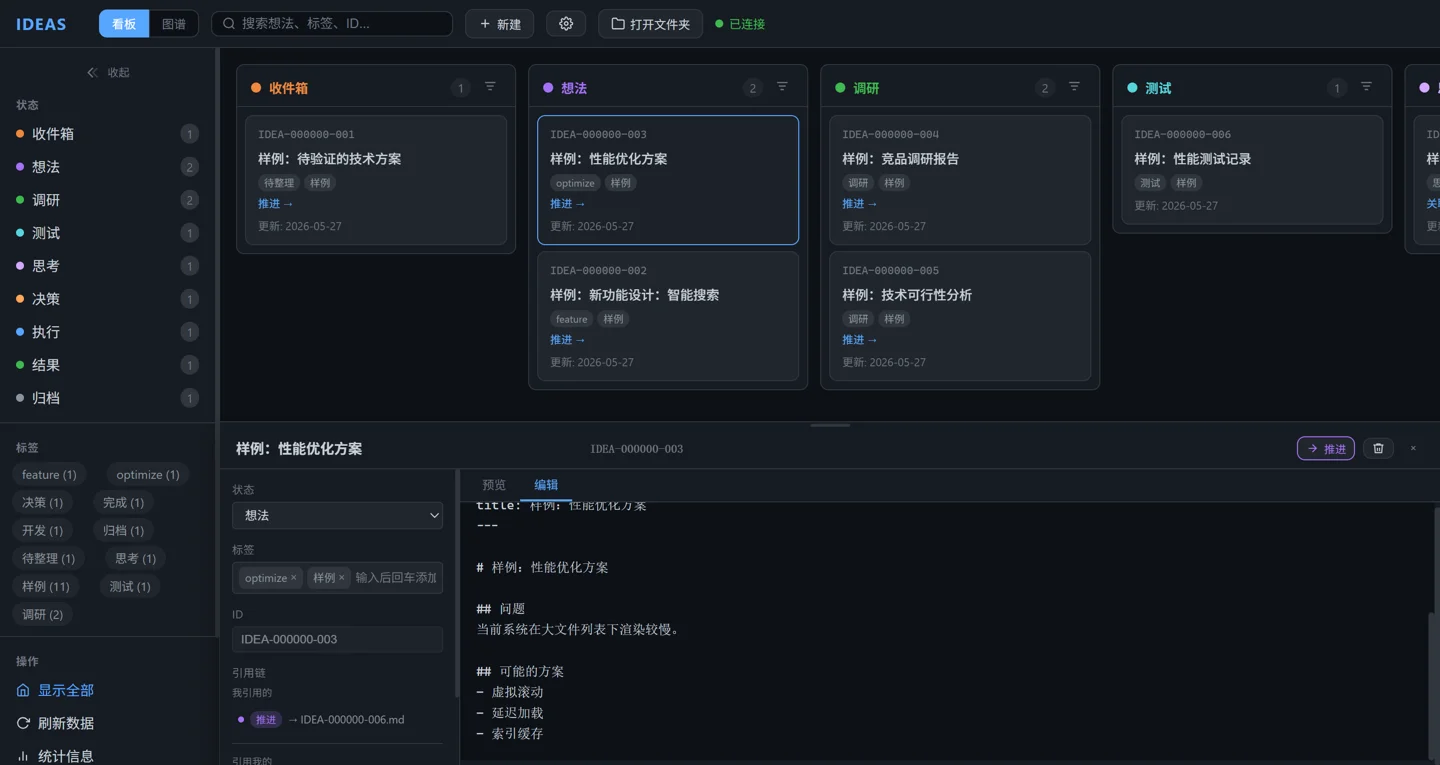Click the panel resize handle above detail

click(x=830, y=425)
